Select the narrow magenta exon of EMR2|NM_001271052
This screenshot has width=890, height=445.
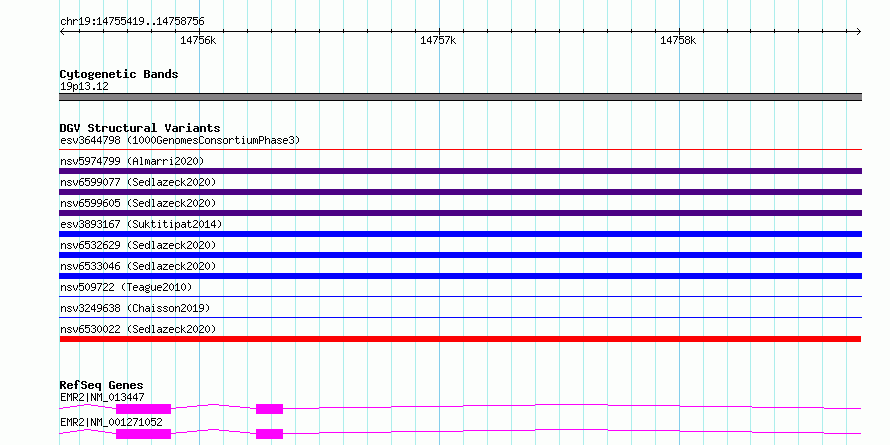tap(270, 434)
